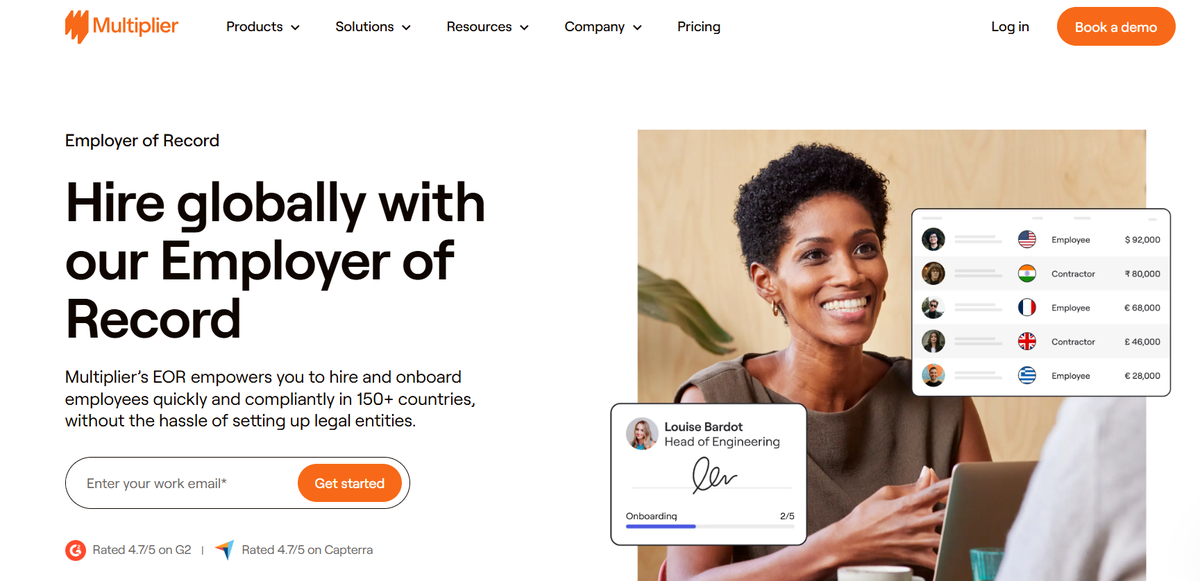This screenshot has height=581, width=1200.
Task: Click the G2 rating badge icon
Action: [75, 550]
